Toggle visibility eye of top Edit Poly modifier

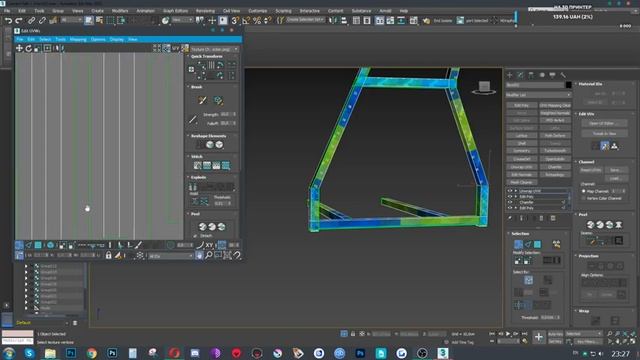[510, 196]
